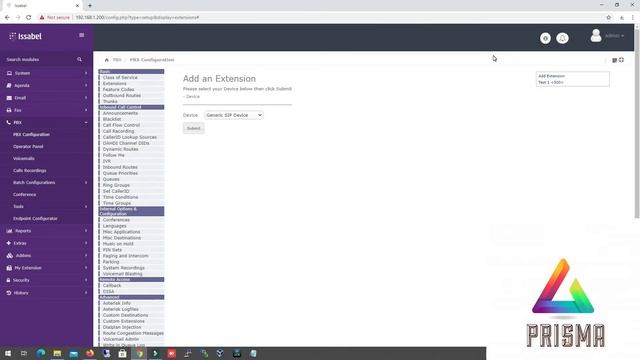Collapse the PBX sidebar menu
Screen dimensions: 640x360
pyautogui.click(x=47, y=122)
